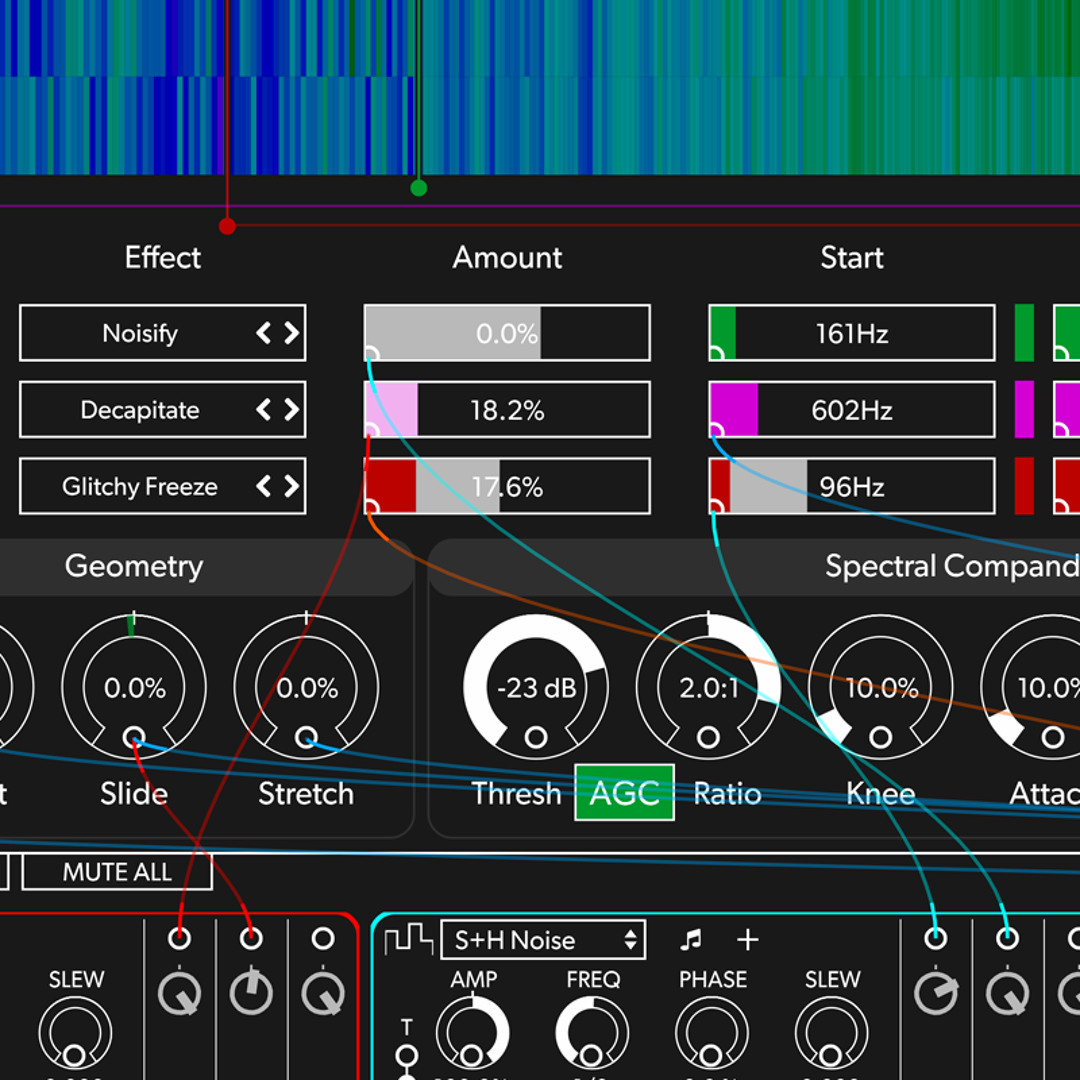Click the 18.2% Amount slider
The image size is (1080, 1080).
coord(507,410)
